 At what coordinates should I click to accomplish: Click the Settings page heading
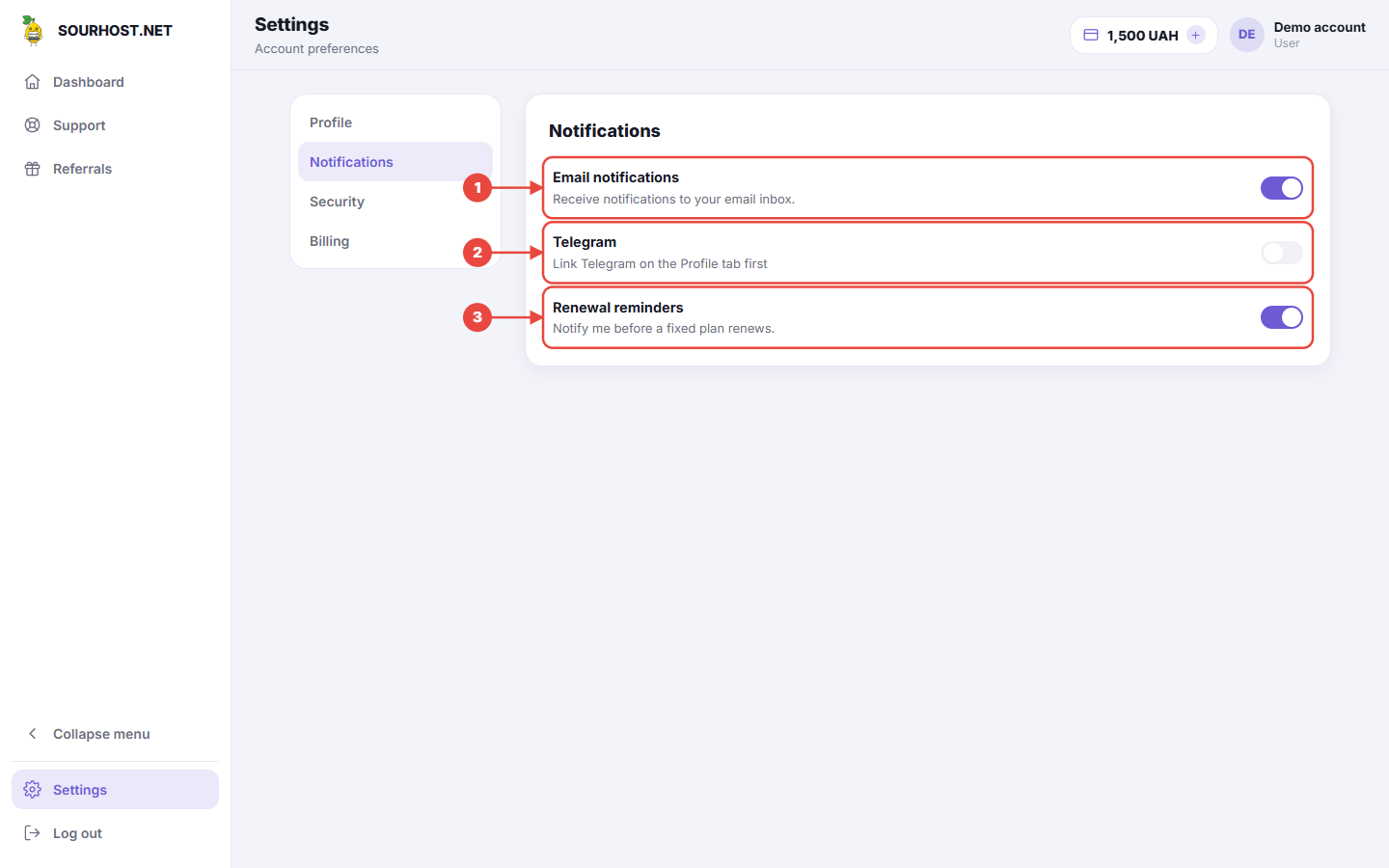292,24
